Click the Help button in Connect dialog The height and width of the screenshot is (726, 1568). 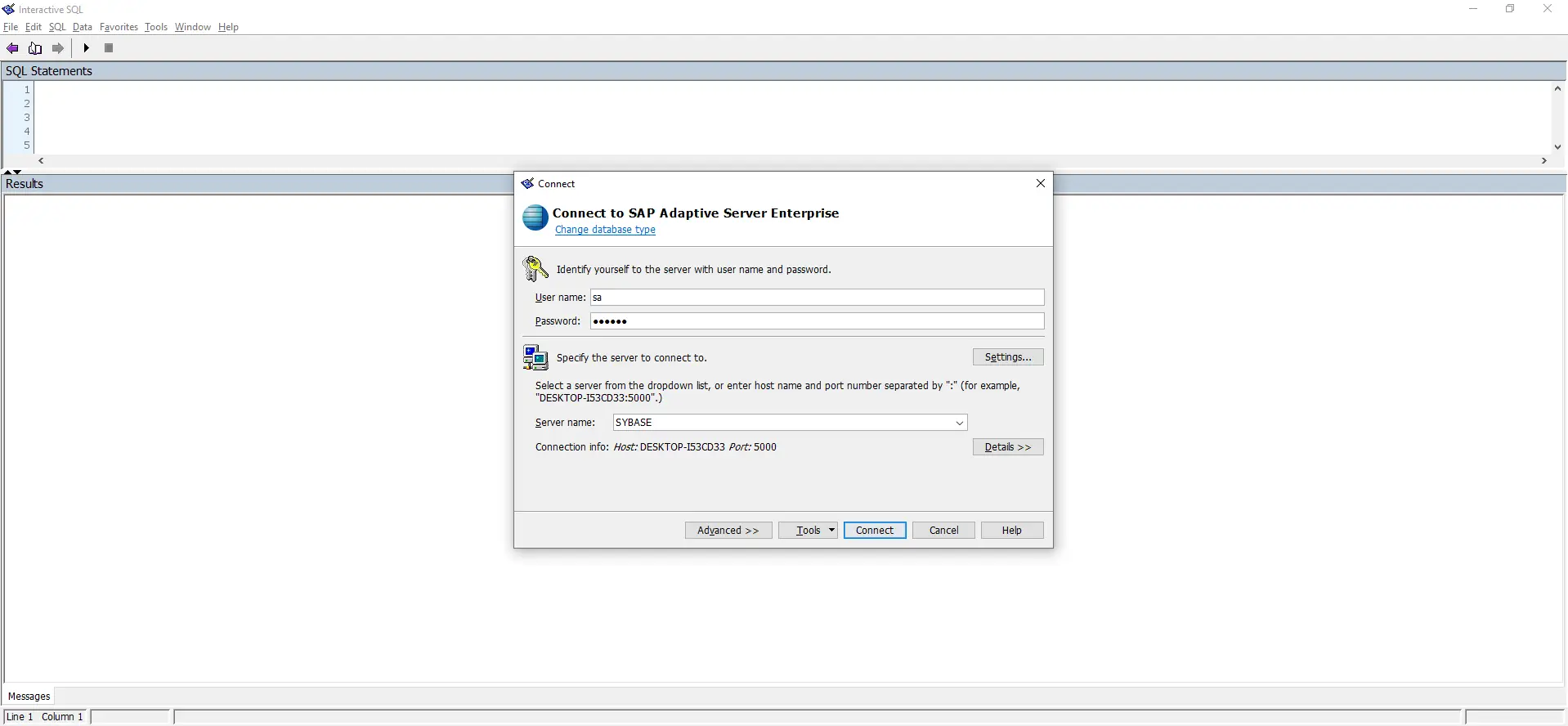pyautogui.click(x=1012, y=531)
